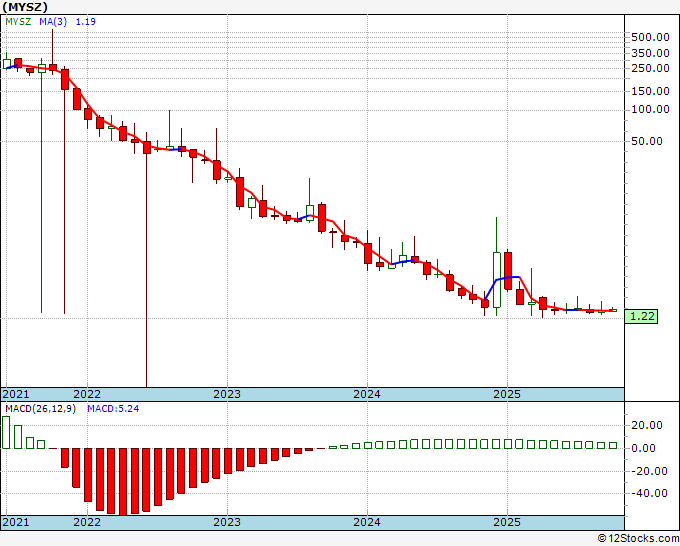Click the MA(3) indicator label

(x=53, y=22)
